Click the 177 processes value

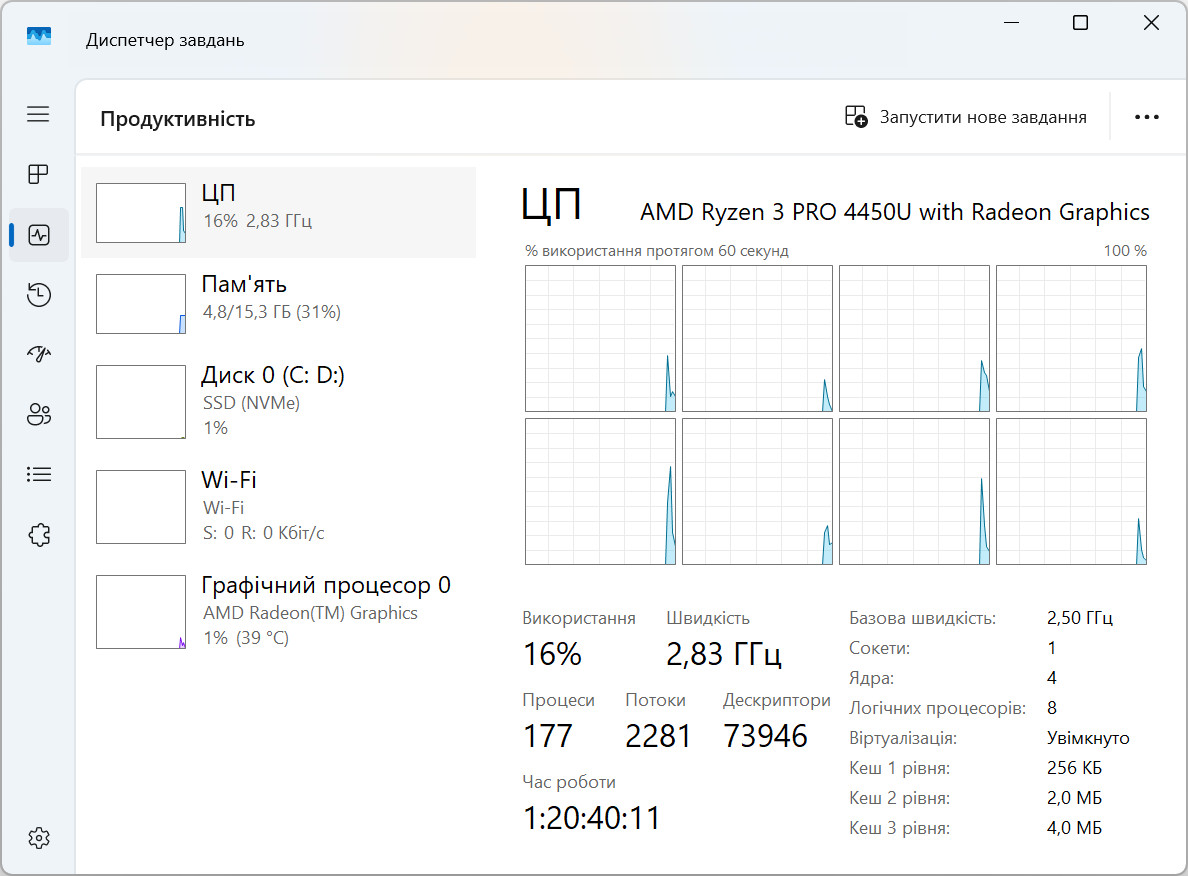(x=548, y=736)
